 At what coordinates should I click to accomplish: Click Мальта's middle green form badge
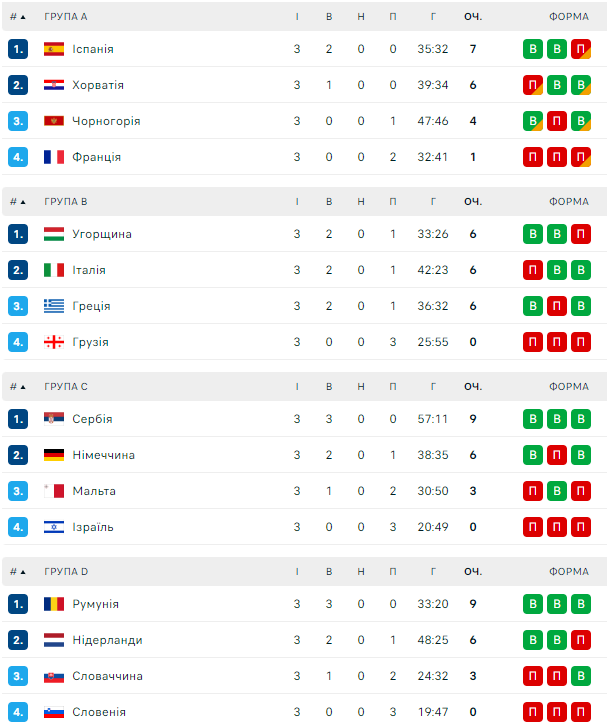click(x=557, y=491)
